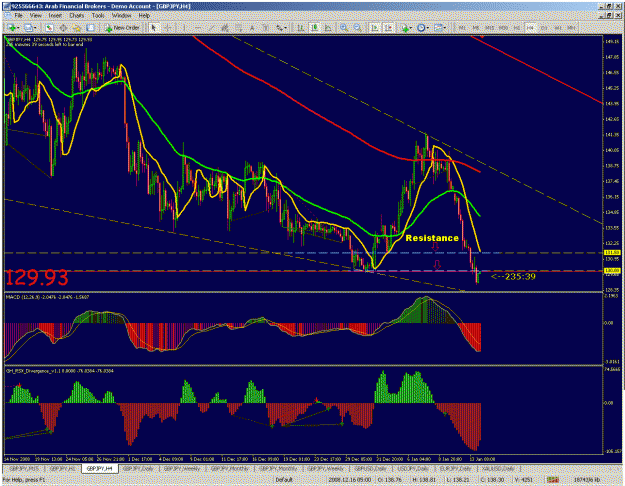The width and height of the screenshot is (625, 486).
Task: Switch to MN timeframe button
Action: pos(571,28)
